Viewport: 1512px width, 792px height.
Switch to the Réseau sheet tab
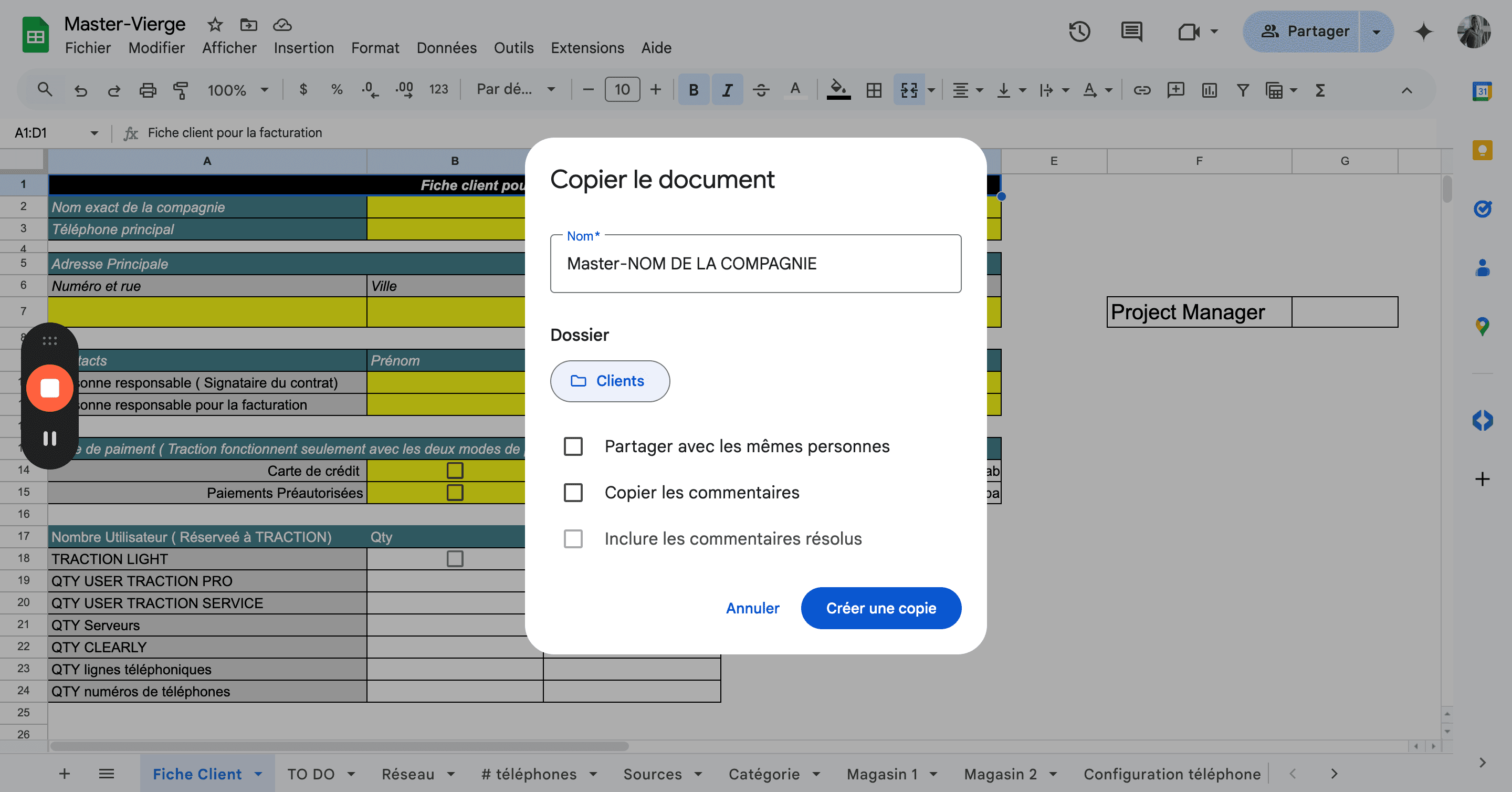pos(408,774)
